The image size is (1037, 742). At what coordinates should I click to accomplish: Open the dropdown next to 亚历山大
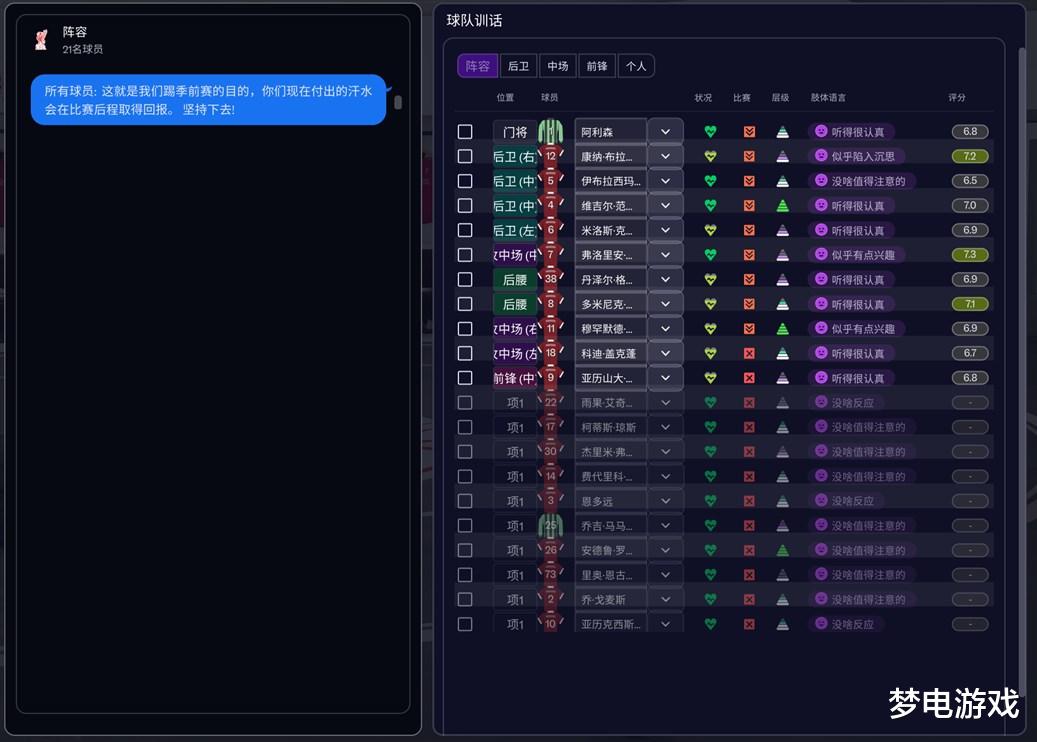coord(665,378)
